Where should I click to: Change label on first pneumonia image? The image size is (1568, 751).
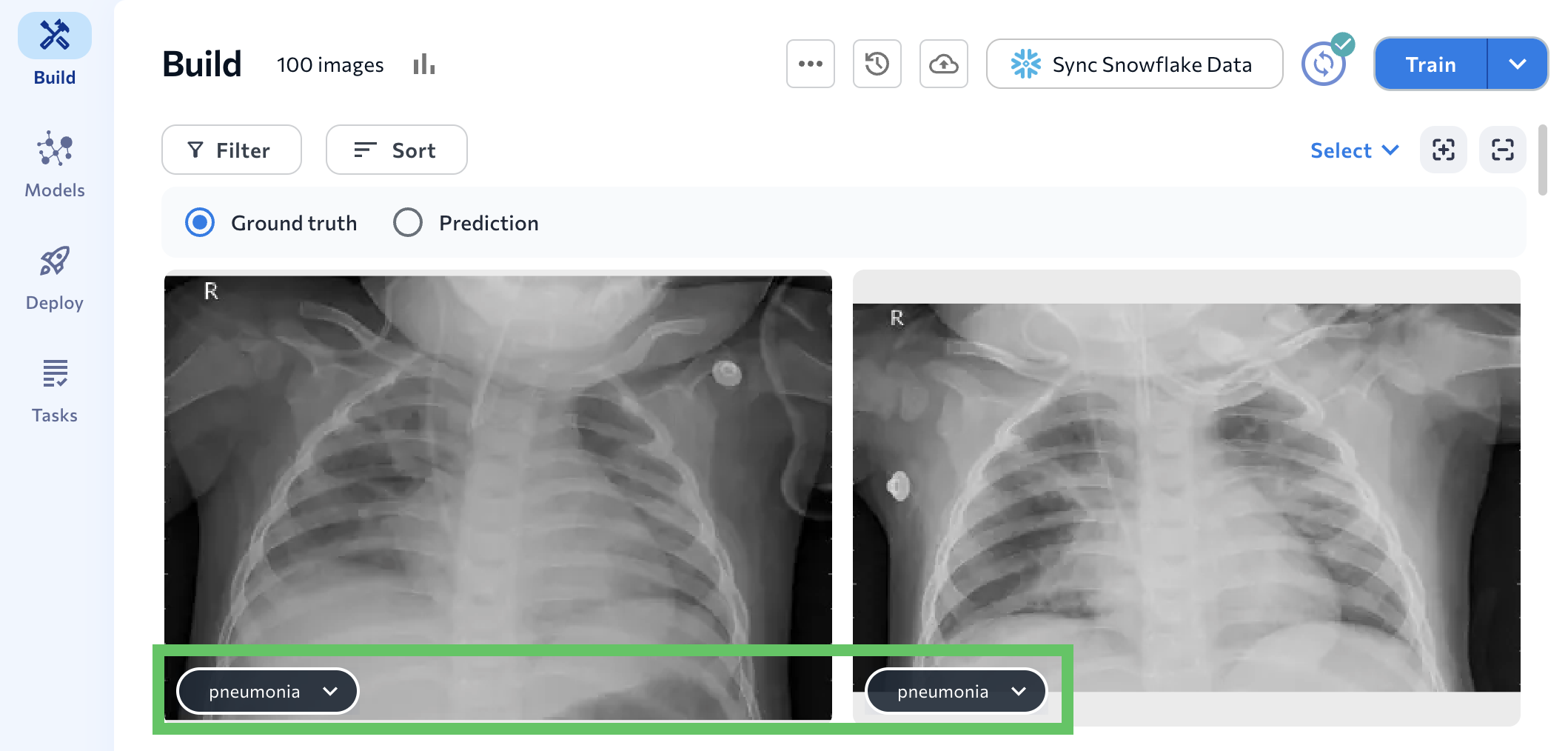point(267,691)
